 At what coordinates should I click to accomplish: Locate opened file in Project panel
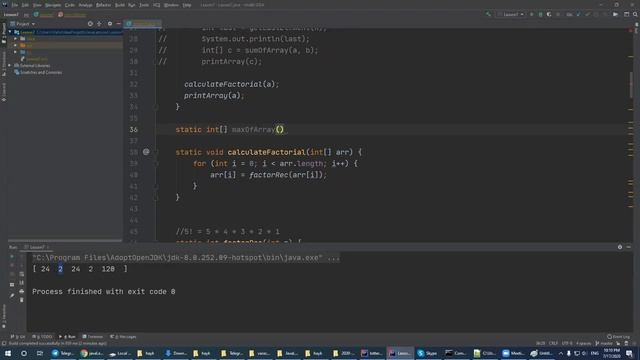pos(90,24)
